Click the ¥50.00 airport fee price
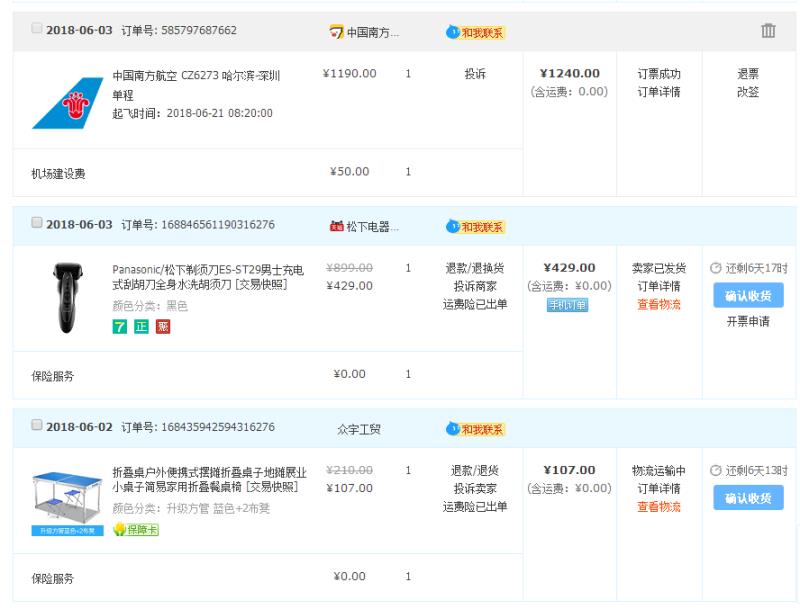Viewport: 800px width, 609px height. pyautogui.click(x=349, y=171)
